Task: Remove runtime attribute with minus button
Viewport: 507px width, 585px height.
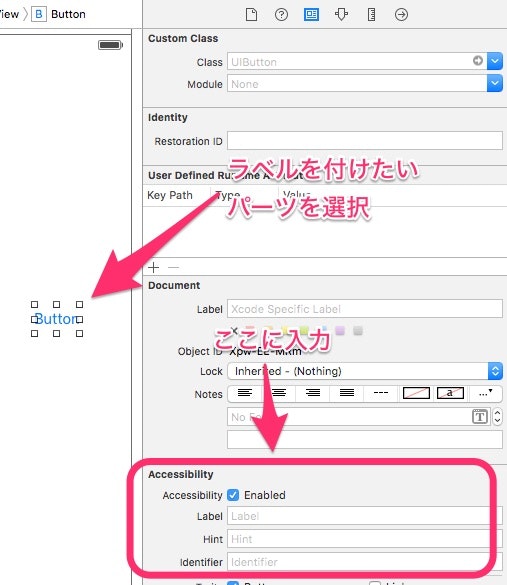Action: (x=173, y=268)
